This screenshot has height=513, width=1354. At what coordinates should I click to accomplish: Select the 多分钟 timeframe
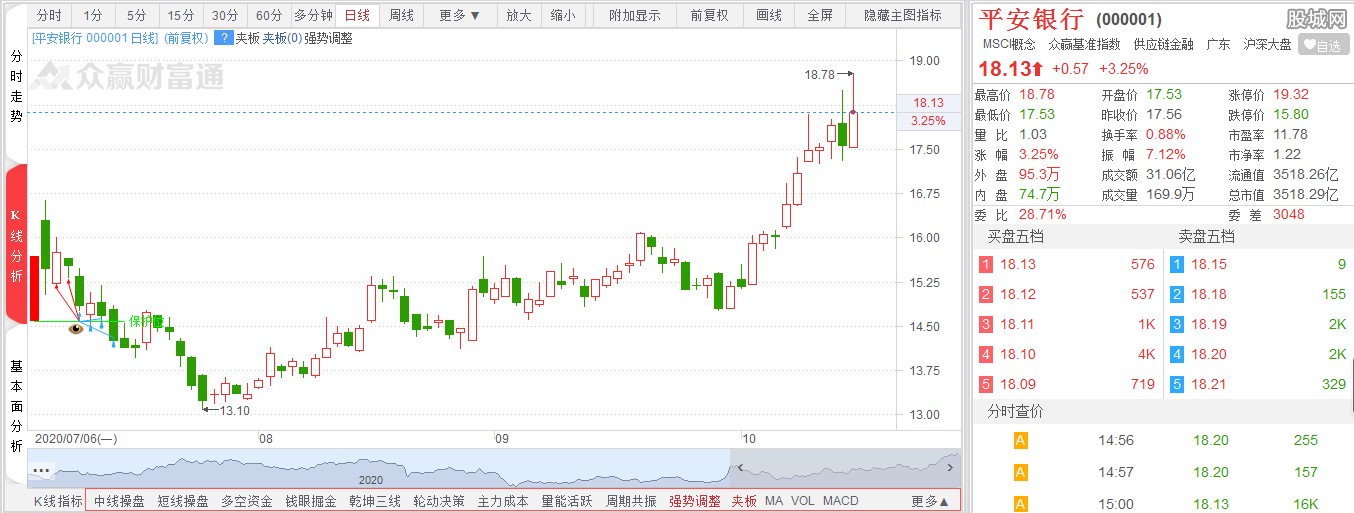pyautogui.click(x=313, y=15)
